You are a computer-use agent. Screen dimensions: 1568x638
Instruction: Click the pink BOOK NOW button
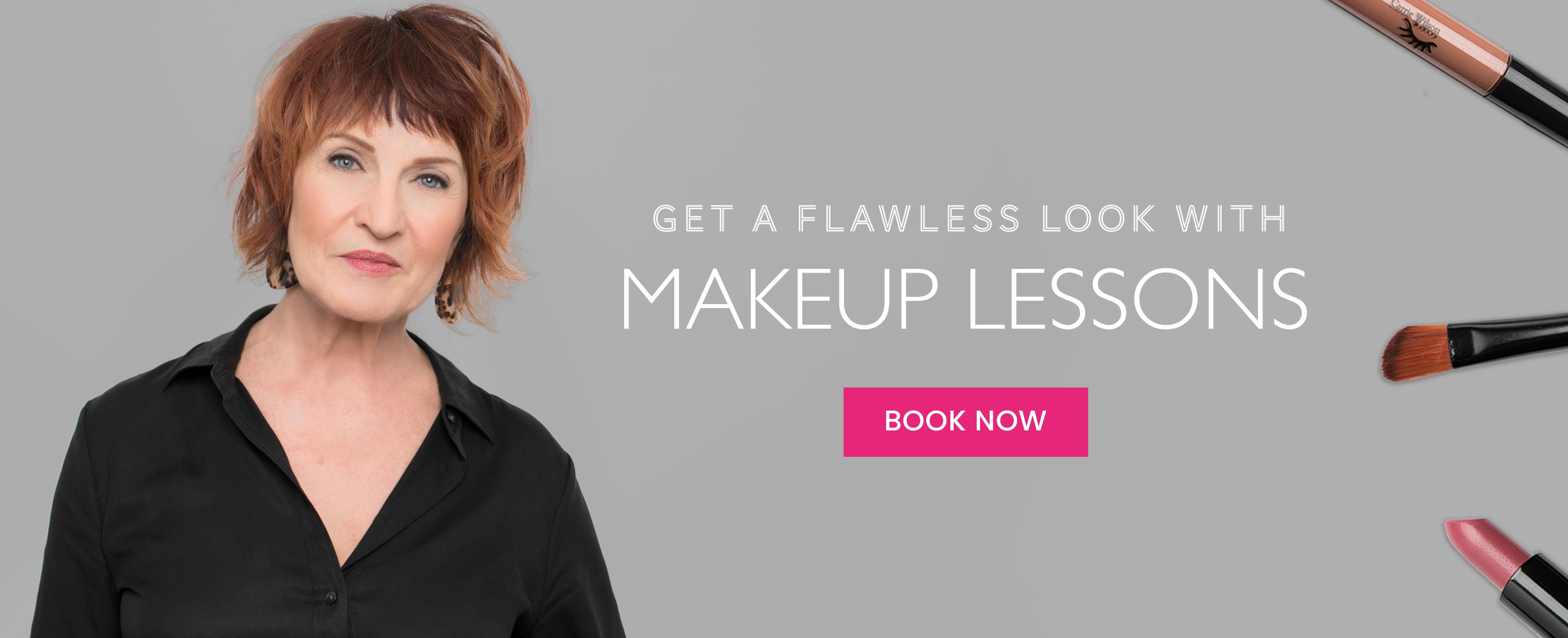pyautogui.click(x=965, y=422)
